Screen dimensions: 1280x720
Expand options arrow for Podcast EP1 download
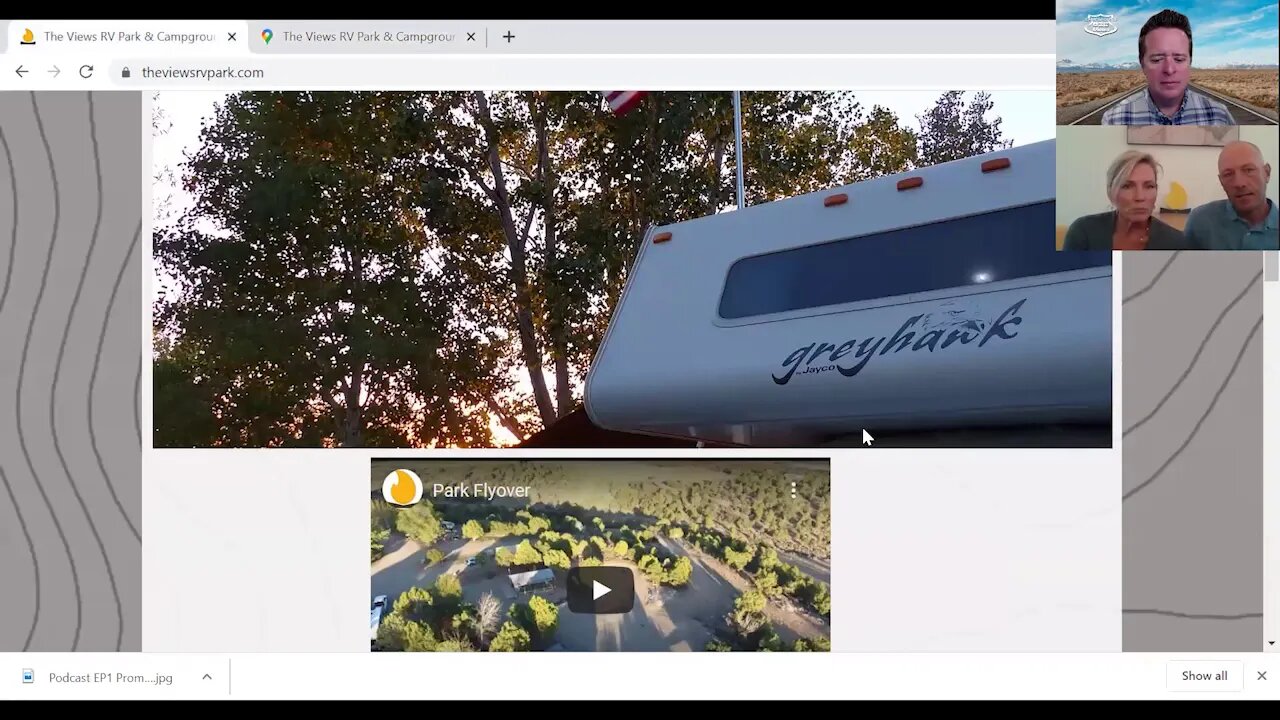[207, 677]
